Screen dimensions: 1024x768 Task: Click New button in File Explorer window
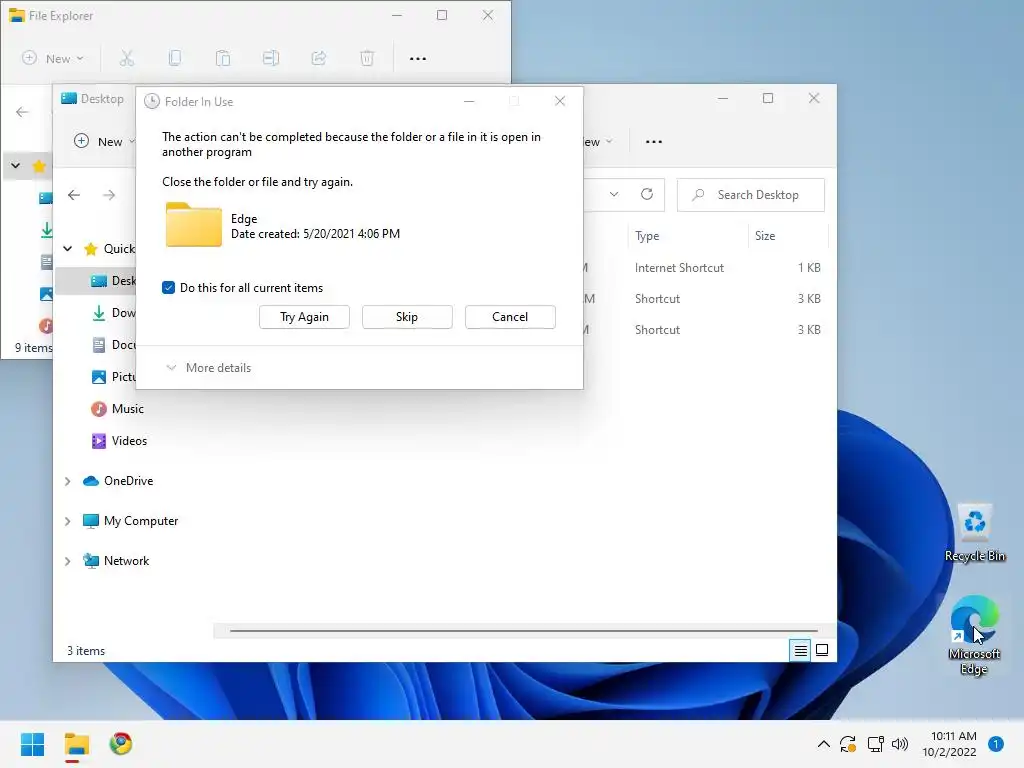52,58
